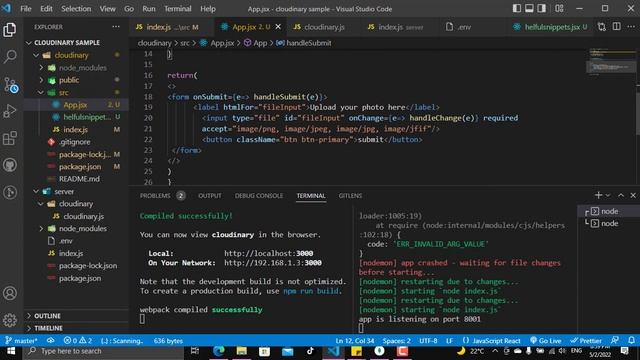The width and height of the screenshot is (640, 360).
Task: Open the Explorer view in activity bar
Action: [x=10, y=30]
